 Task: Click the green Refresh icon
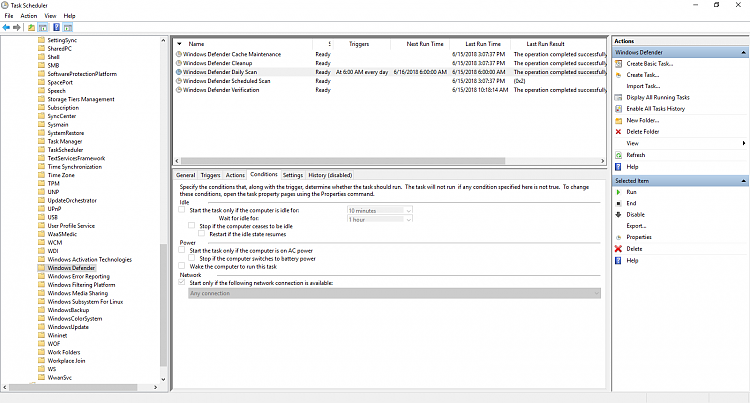(x=618, y=155)
